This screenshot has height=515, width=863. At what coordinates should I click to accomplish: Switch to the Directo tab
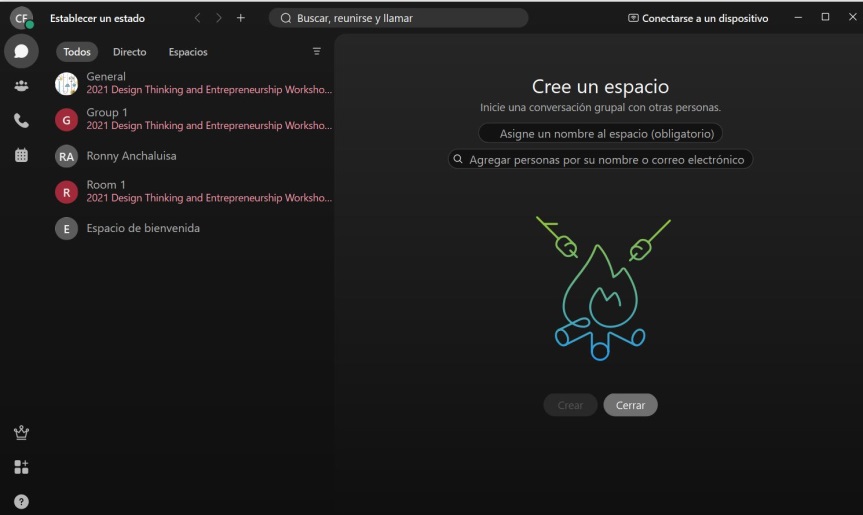coord(129,52)
